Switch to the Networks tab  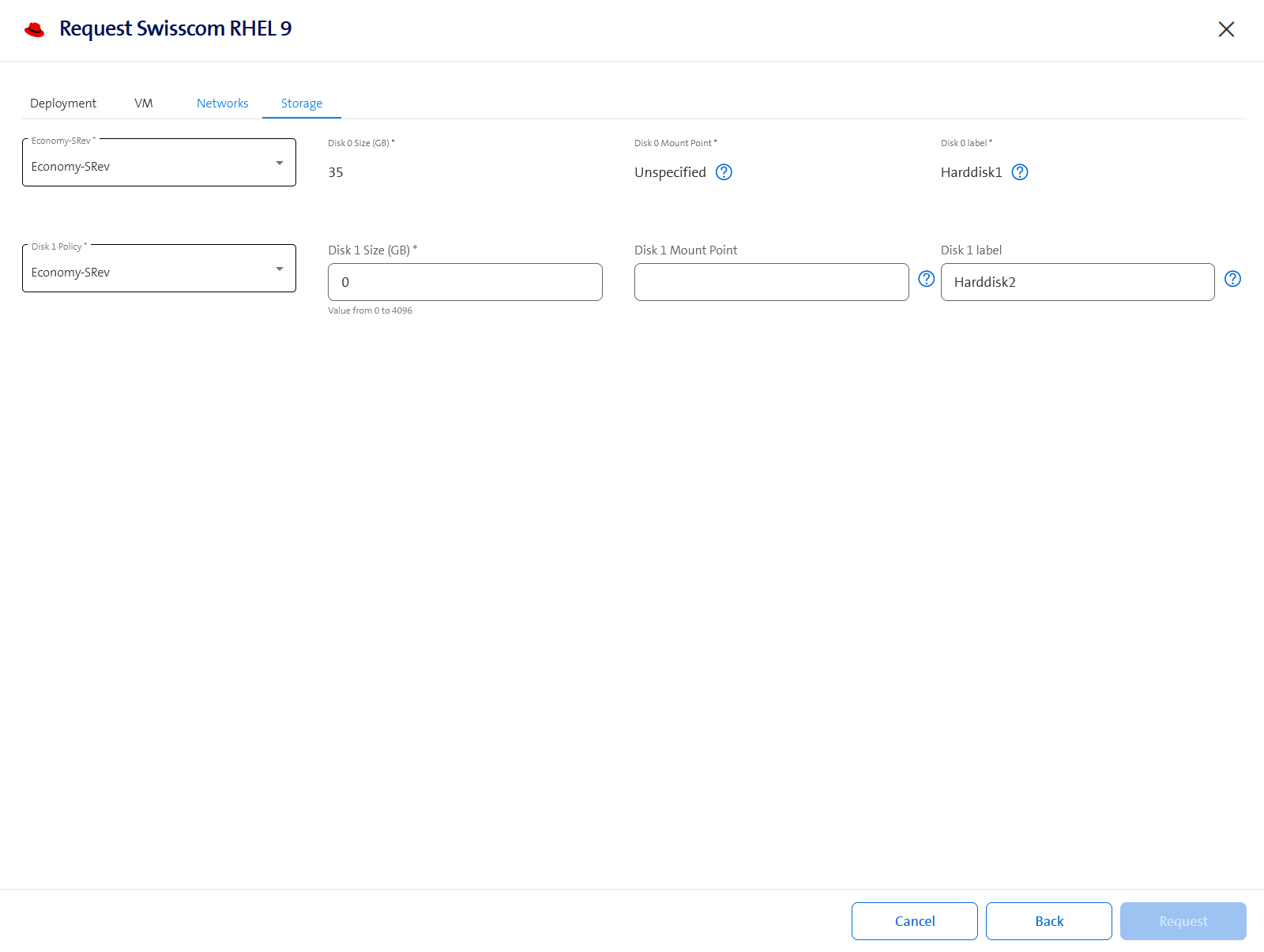click(223, 103)
